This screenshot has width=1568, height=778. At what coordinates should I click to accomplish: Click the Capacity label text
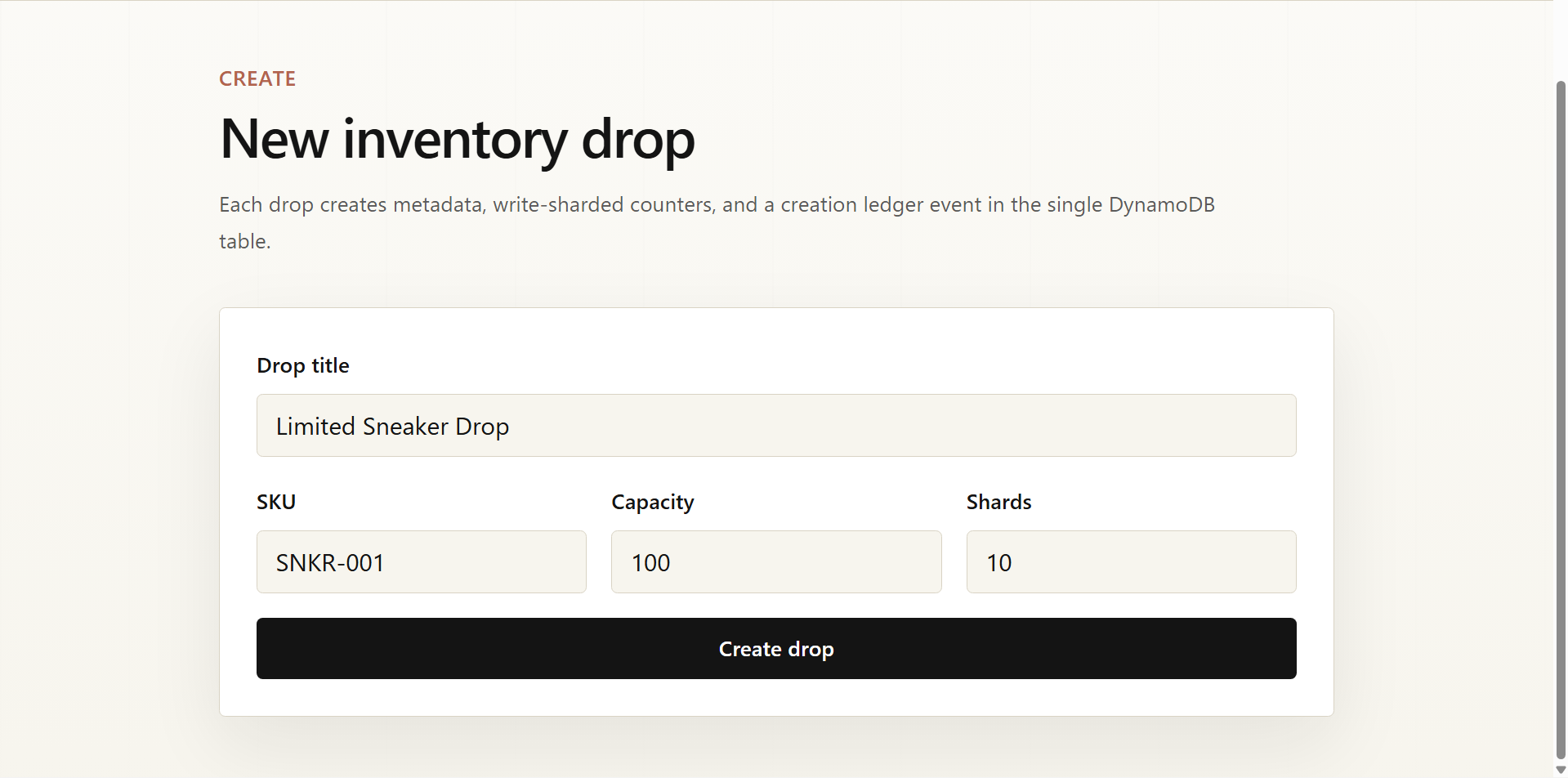(x=653, y=502)
